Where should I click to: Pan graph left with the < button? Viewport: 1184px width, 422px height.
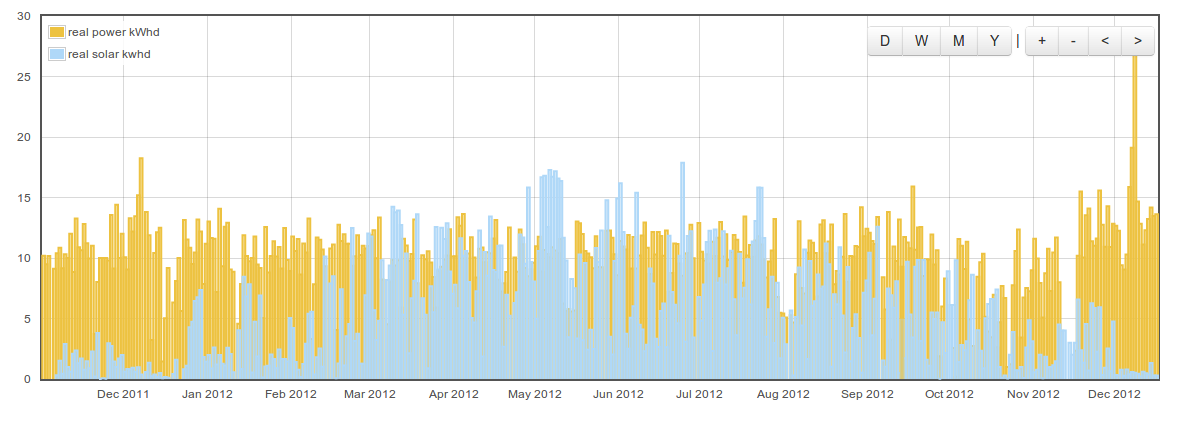(x=1105, y=42)
